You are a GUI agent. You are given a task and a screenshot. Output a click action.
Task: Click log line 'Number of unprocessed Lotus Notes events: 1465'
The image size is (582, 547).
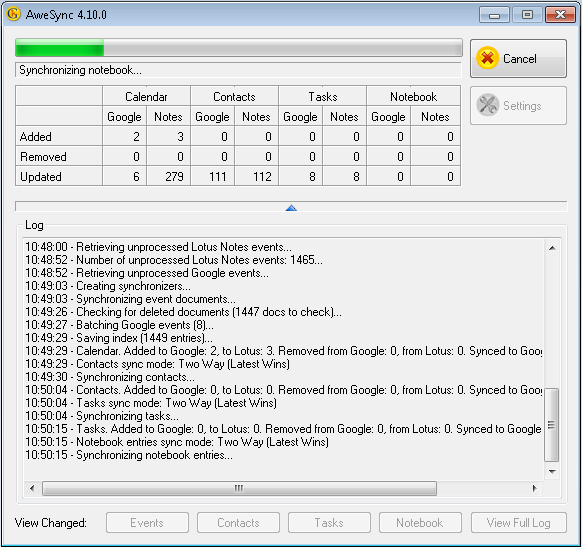click(174, 260)
